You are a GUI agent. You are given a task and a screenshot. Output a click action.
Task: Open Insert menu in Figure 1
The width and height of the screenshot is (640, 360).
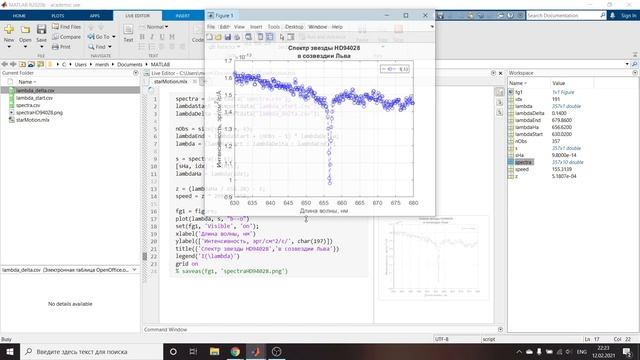click(x=256, y=27)
